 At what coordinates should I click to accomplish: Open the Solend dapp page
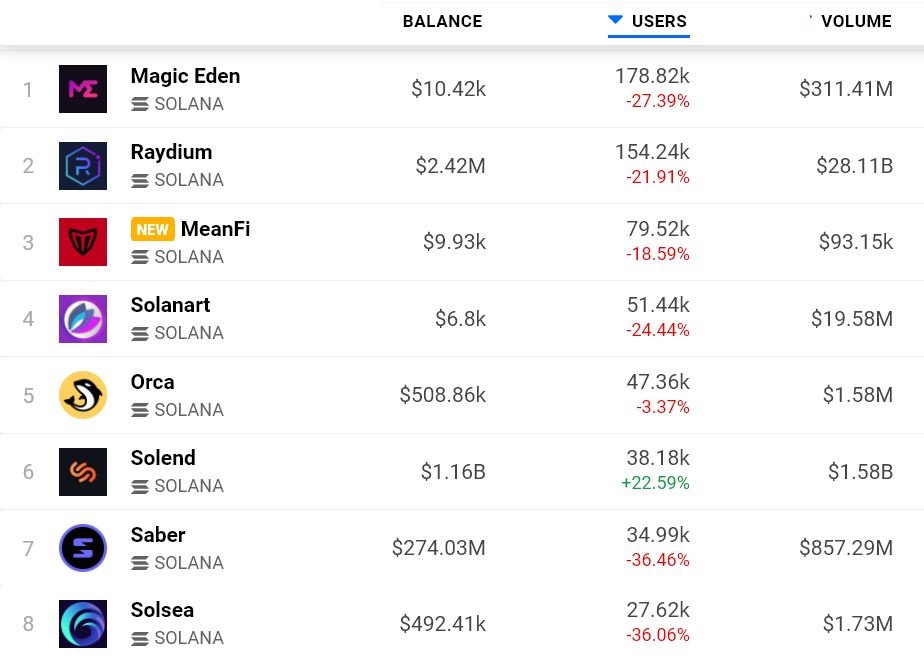click(163, 458)
